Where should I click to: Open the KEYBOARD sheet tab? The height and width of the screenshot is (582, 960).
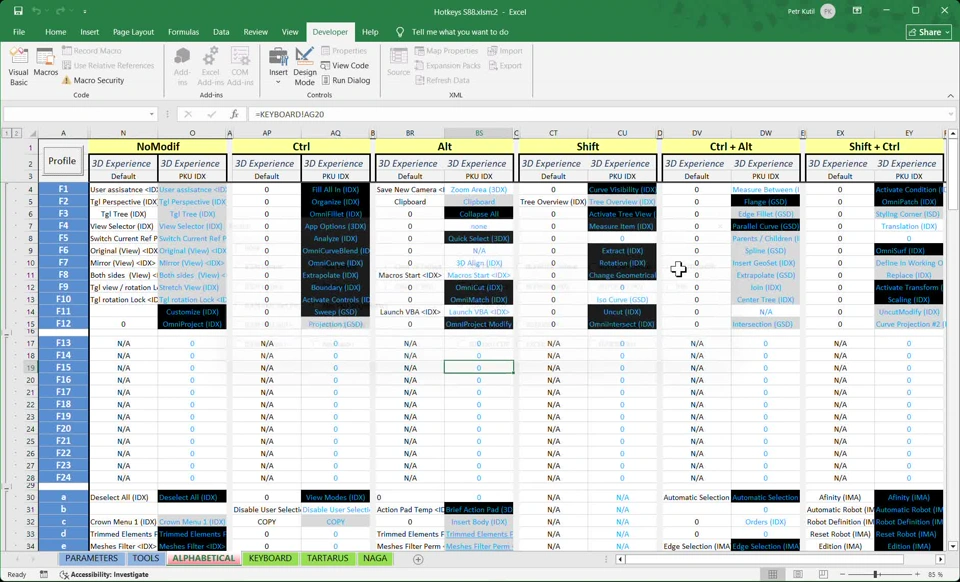(269, 558)
